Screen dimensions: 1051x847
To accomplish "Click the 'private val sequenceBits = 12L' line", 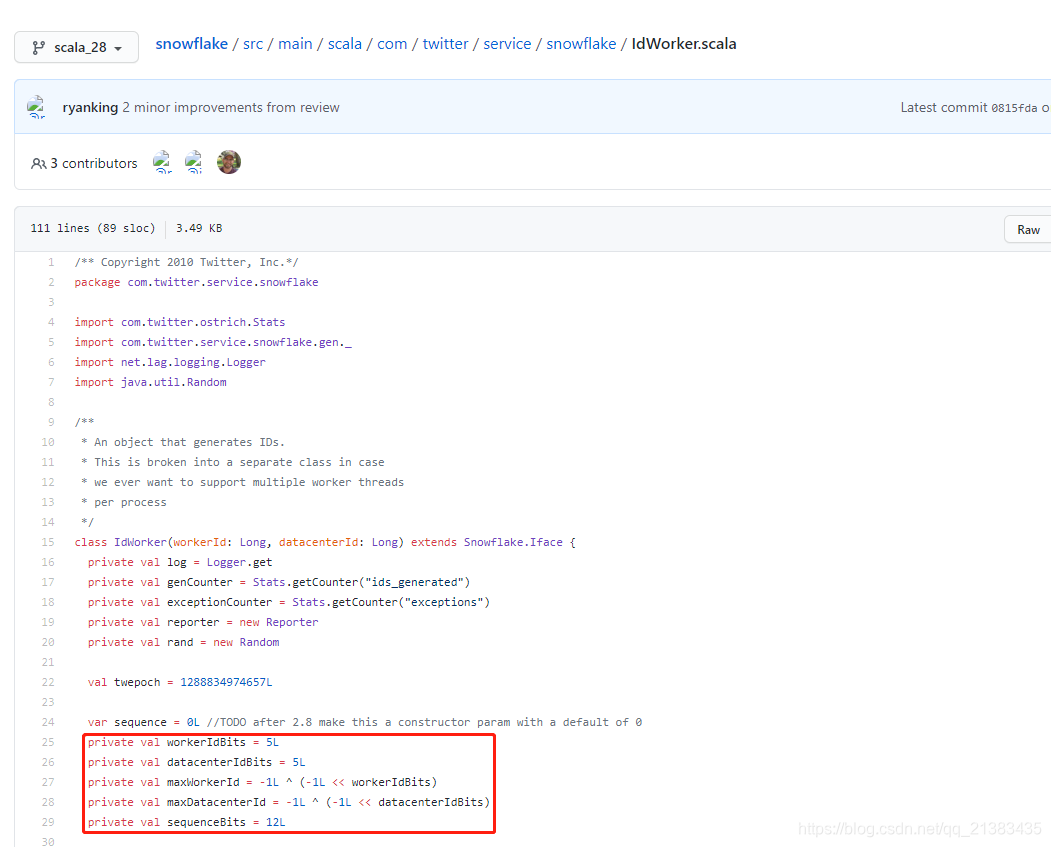I will (186, 822).
